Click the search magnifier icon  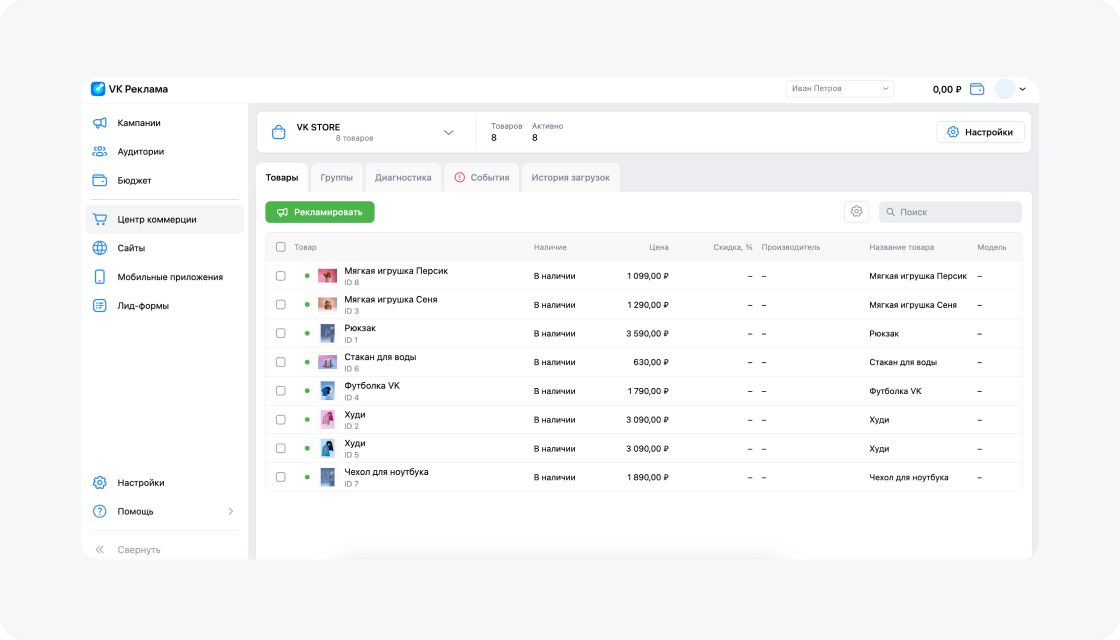[891, 212]
